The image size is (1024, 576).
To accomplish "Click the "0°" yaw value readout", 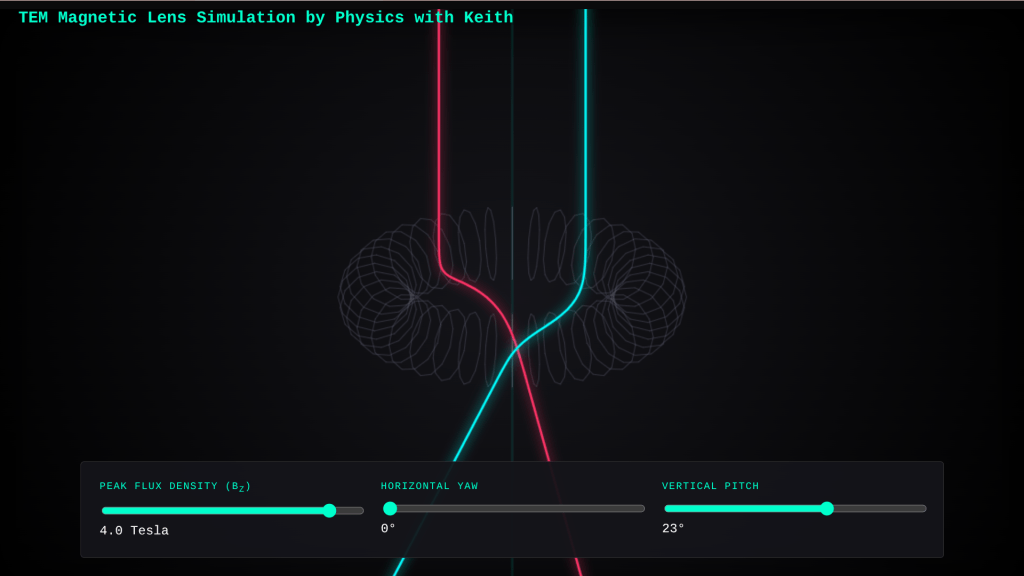I will click(x=388, y=529).
